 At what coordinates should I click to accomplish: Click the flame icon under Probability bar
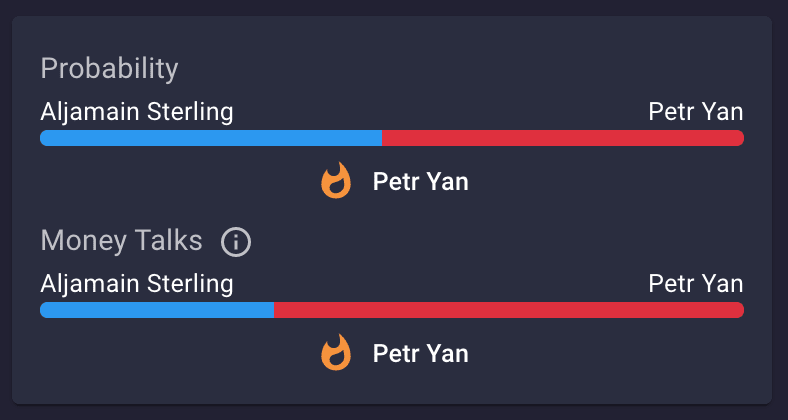(336, 180)
